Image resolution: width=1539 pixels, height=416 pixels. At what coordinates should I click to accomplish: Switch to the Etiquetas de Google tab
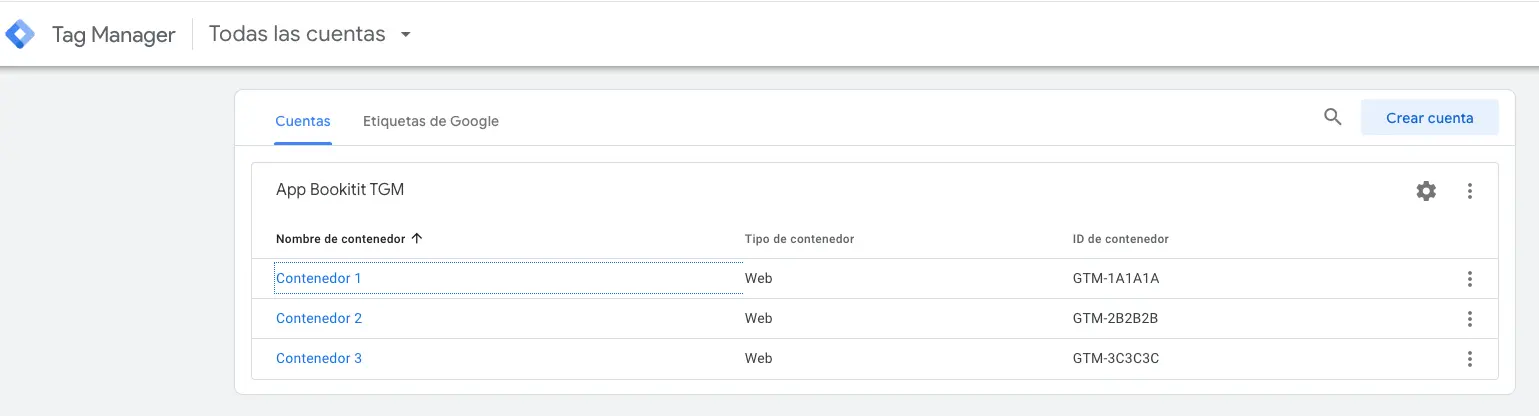coord(431,121)
